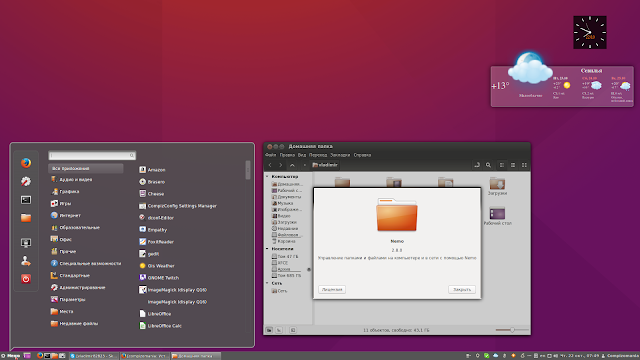Launch Cheese from the applications list
The width and height of the screenshot is (640, 360).
click(x=151, y=193)
